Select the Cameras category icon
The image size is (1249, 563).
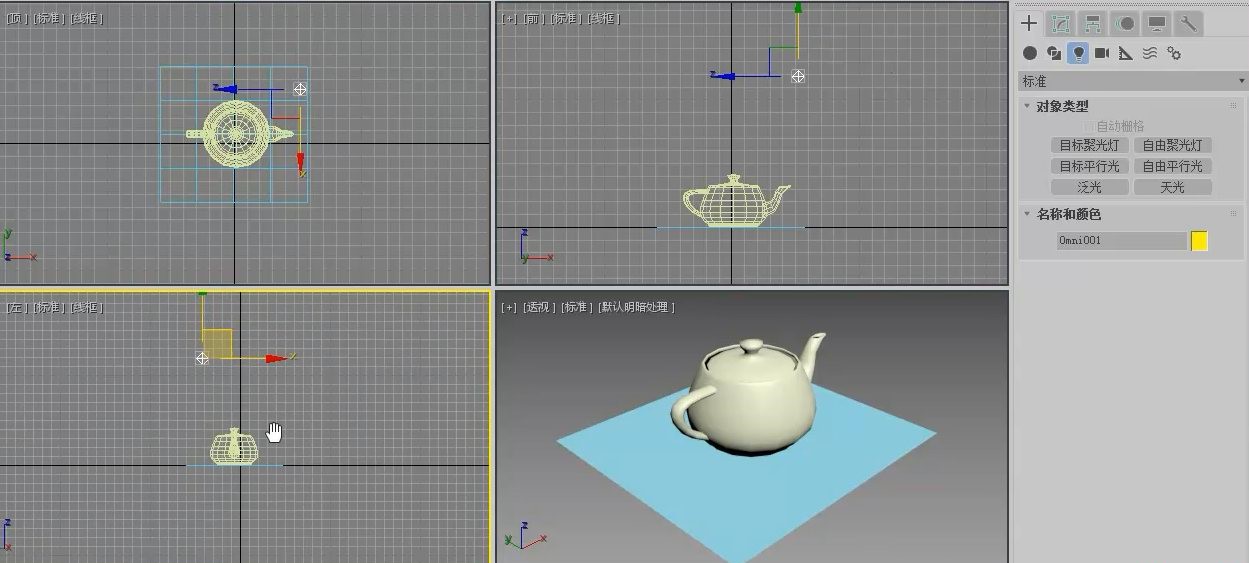click(x=1102, y=53)
